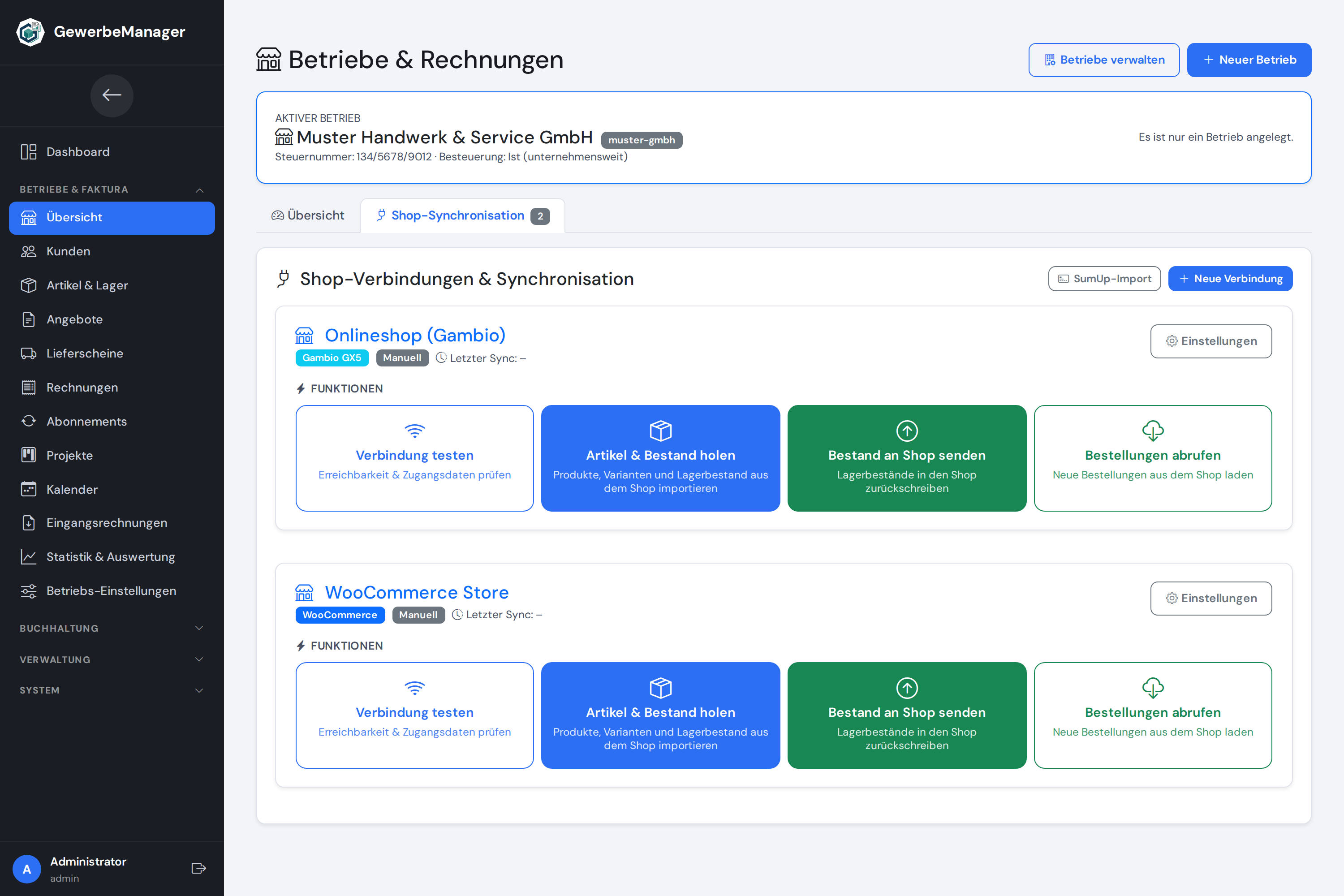Click the Manuell badge under WooCommerce Store
Image resolution: width=1344 pixels, height=896 pixels.
coord(418,615)
